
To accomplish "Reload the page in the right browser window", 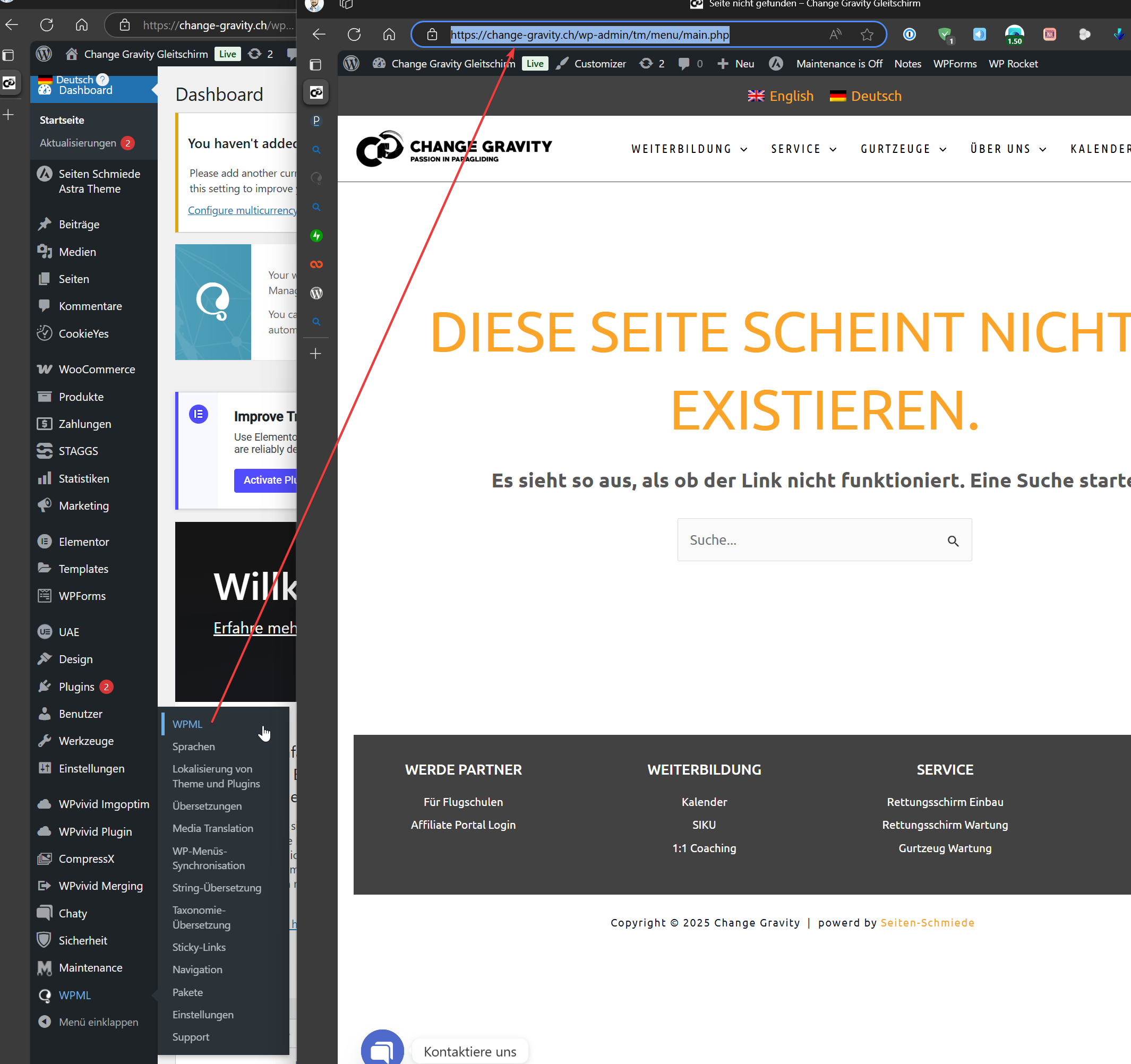I will (354, 35).
